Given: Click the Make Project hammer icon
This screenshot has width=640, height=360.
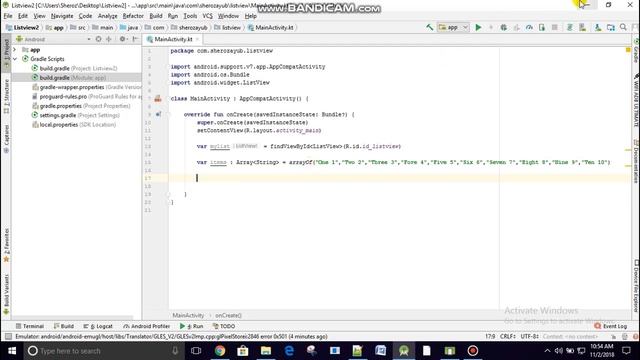Looking at the screenshot, I should [429, 27].
